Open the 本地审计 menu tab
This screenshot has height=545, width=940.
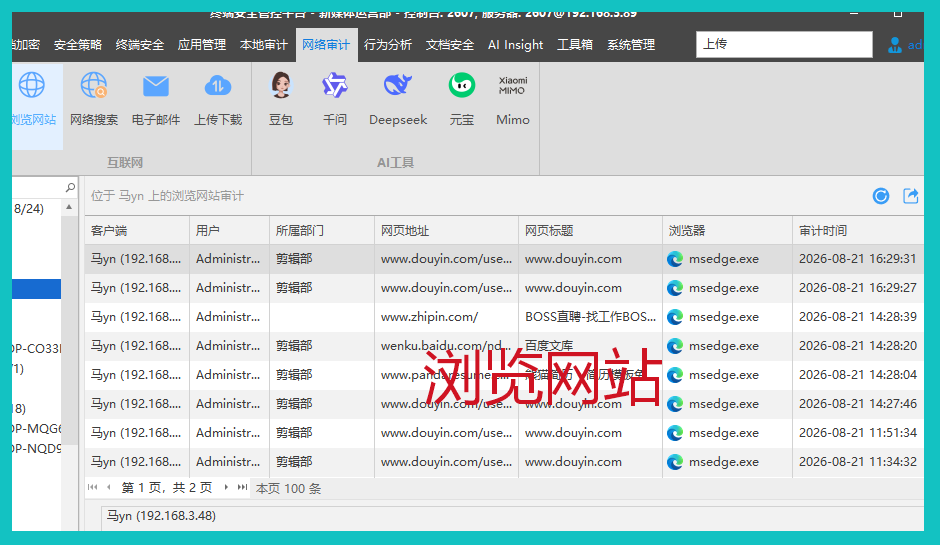coord(264,45)
